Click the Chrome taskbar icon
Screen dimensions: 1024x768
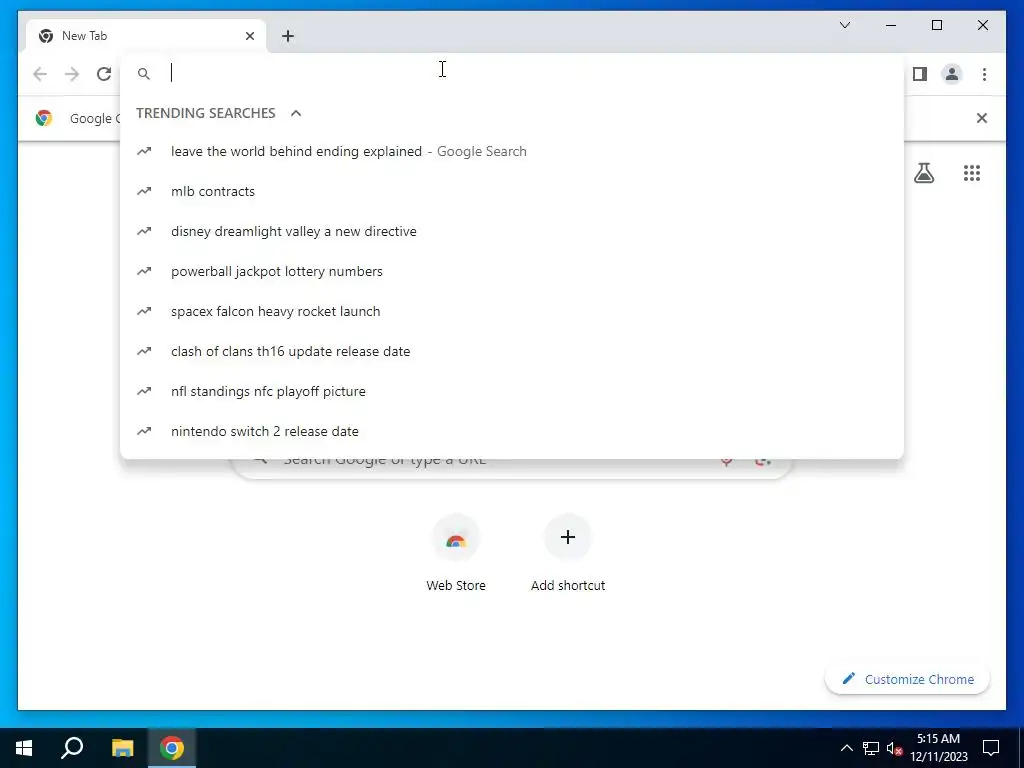(x=172, y=748)
